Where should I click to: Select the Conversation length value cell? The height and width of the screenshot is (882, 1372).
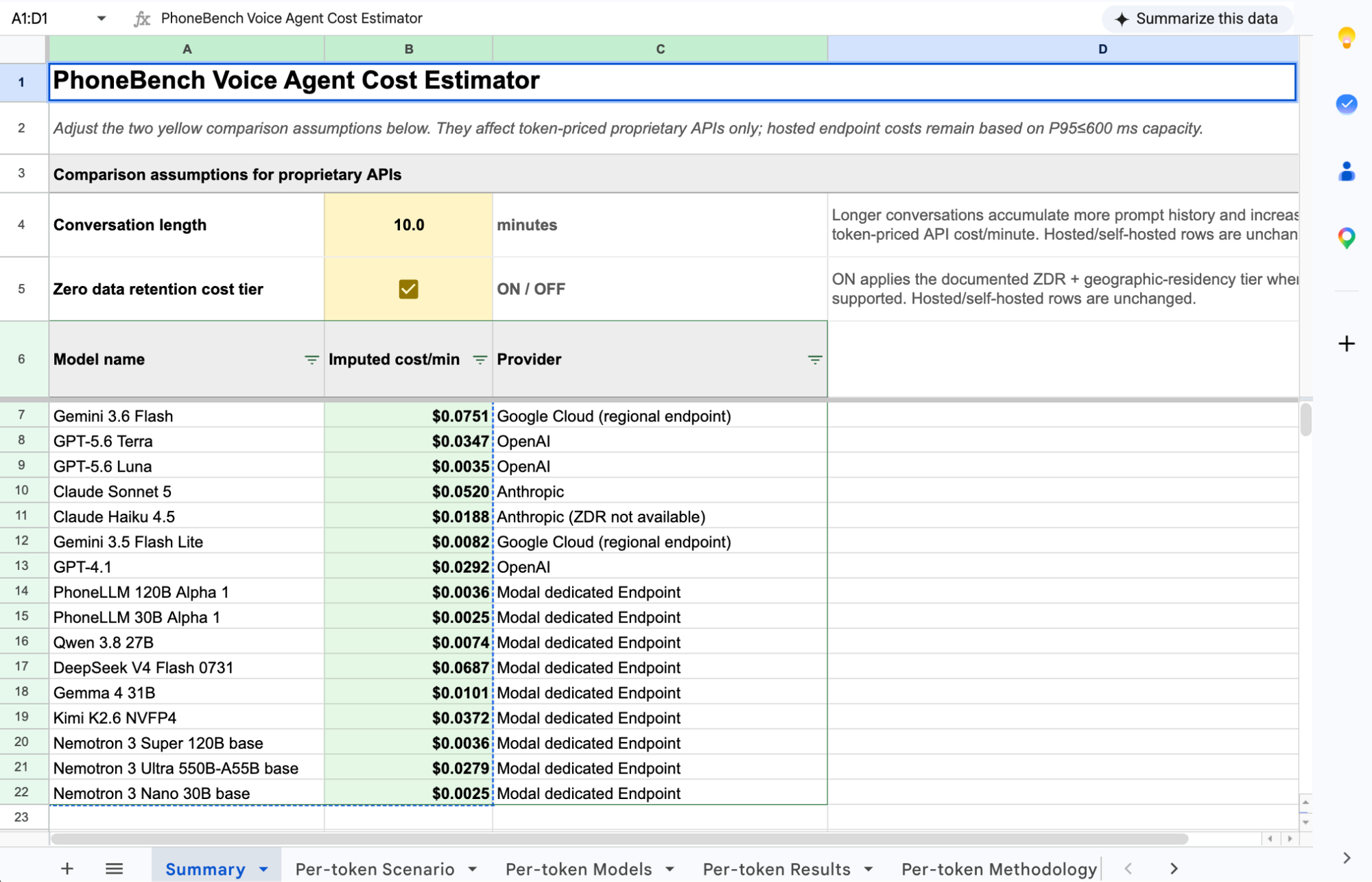(x=408, y=225)
